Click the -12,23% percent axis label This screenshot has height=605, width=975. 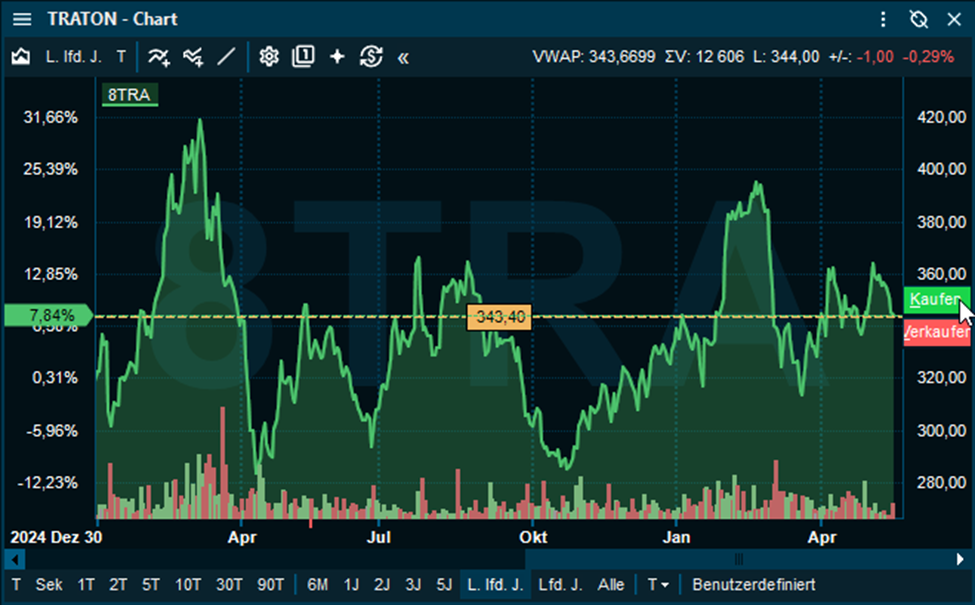48,483
